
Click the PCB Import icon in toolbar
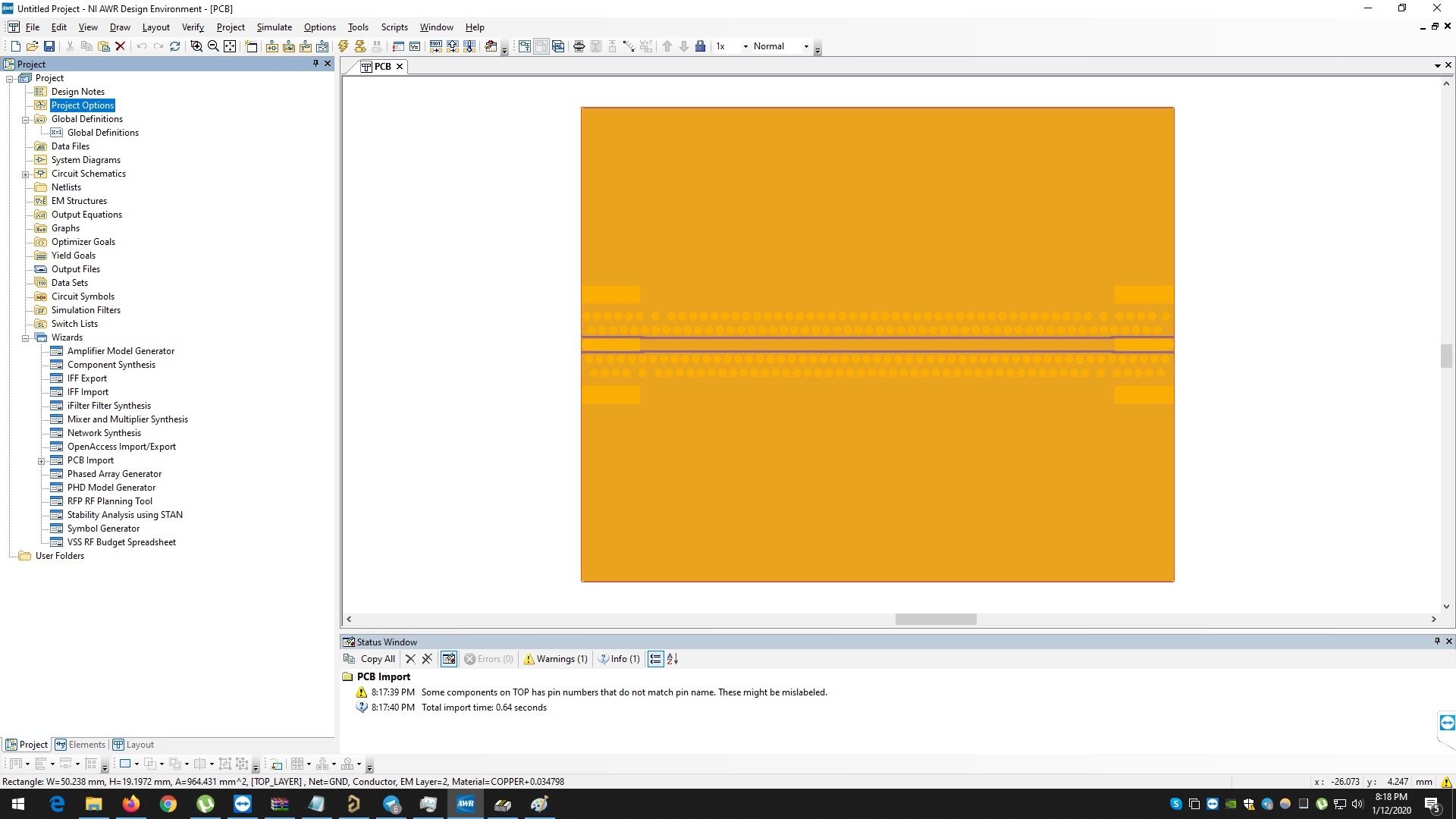point(491,46)
